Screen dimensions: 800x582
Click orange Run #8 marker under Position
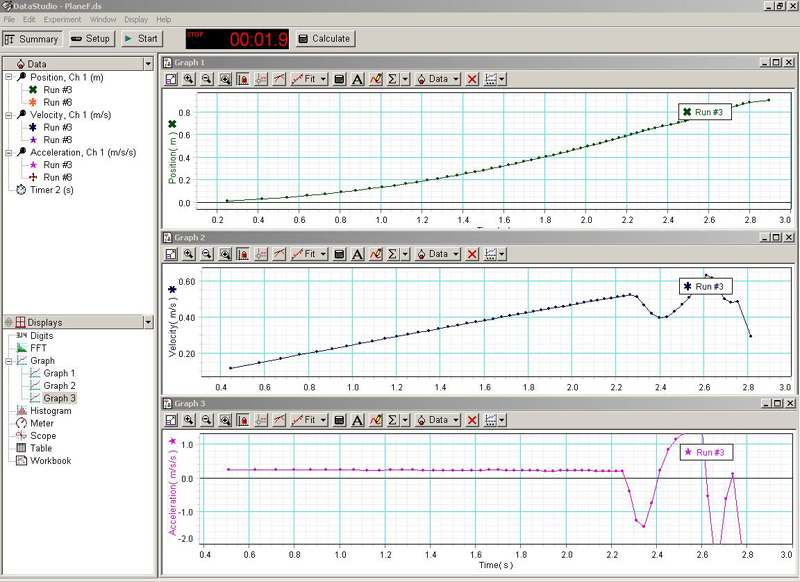[x=32, y=102]
